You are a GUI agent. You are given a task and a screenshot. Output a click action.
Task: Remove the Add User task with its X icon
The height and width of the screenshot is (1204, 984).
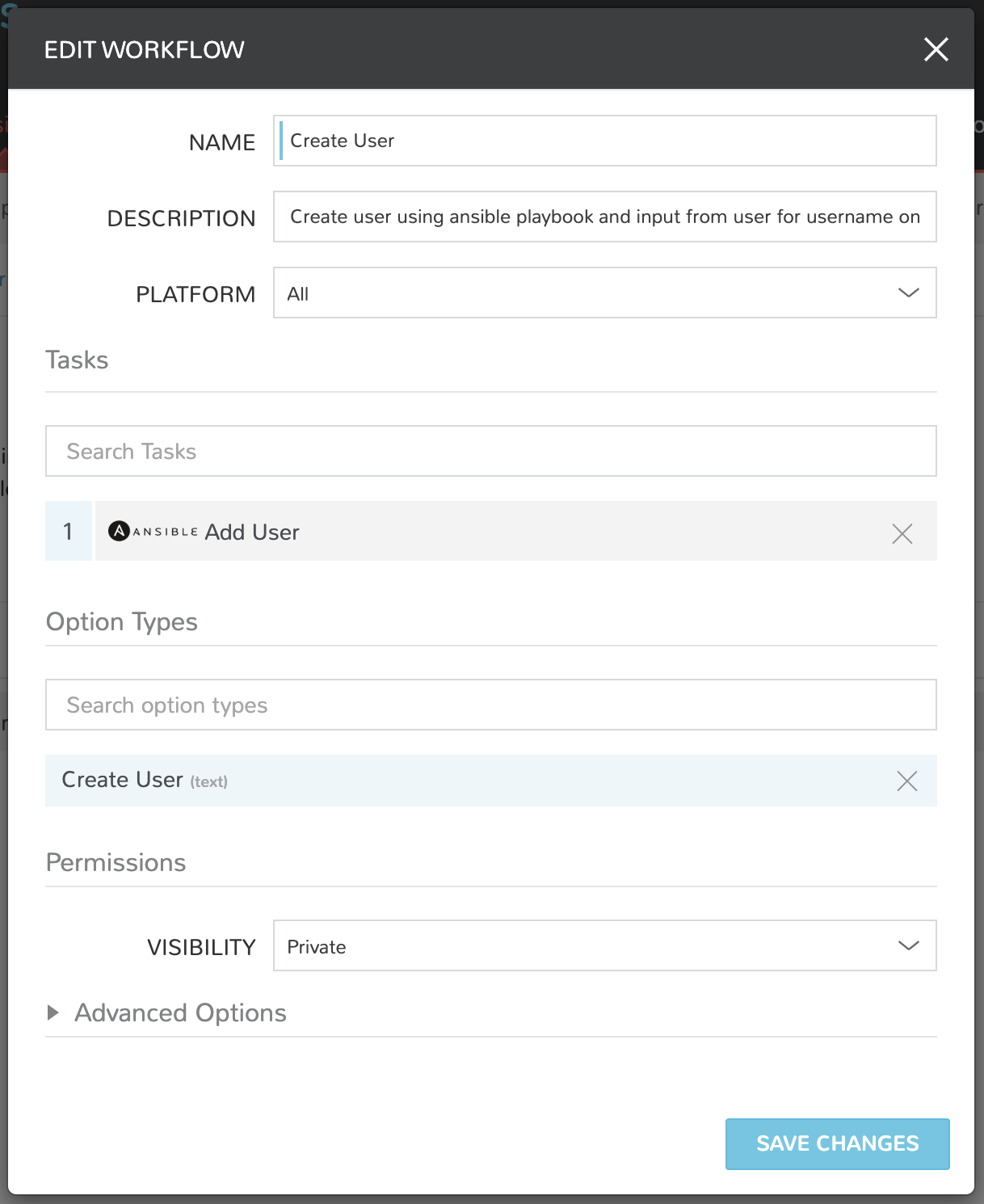click(902, 533)
